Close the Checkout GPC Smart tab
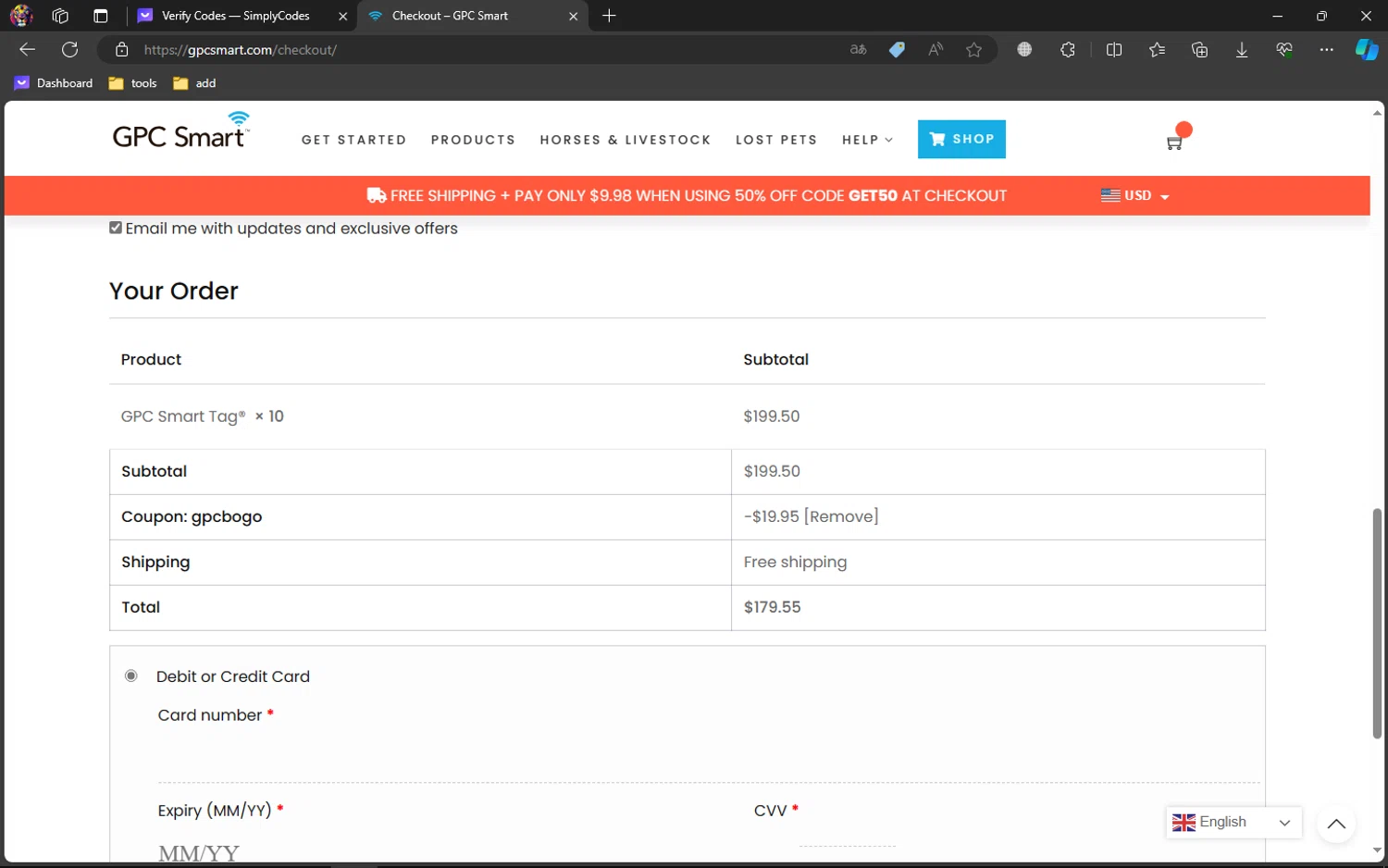 [573, 16]
